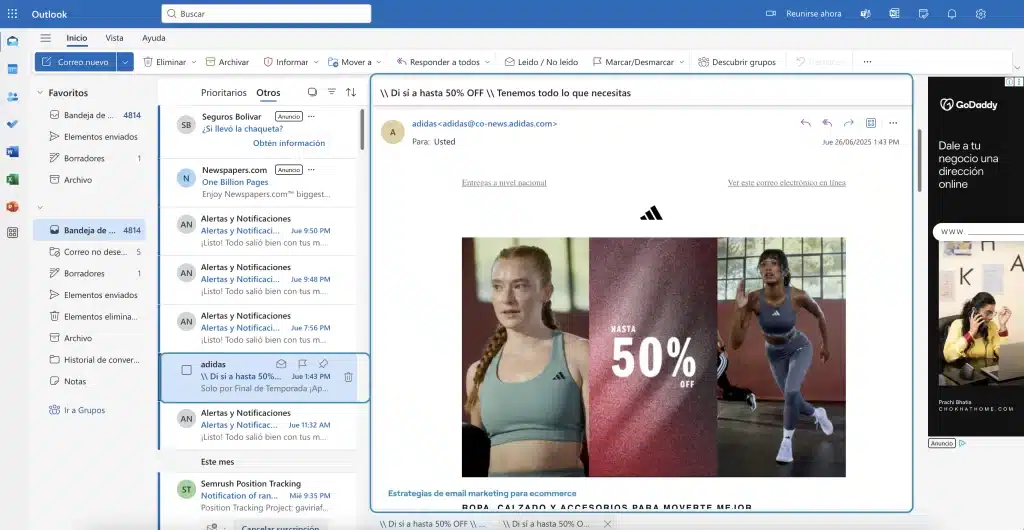Collapse the Favoritos section
Screen dimensions: 1024x530
pyautogui.click(x=40, y=93)
